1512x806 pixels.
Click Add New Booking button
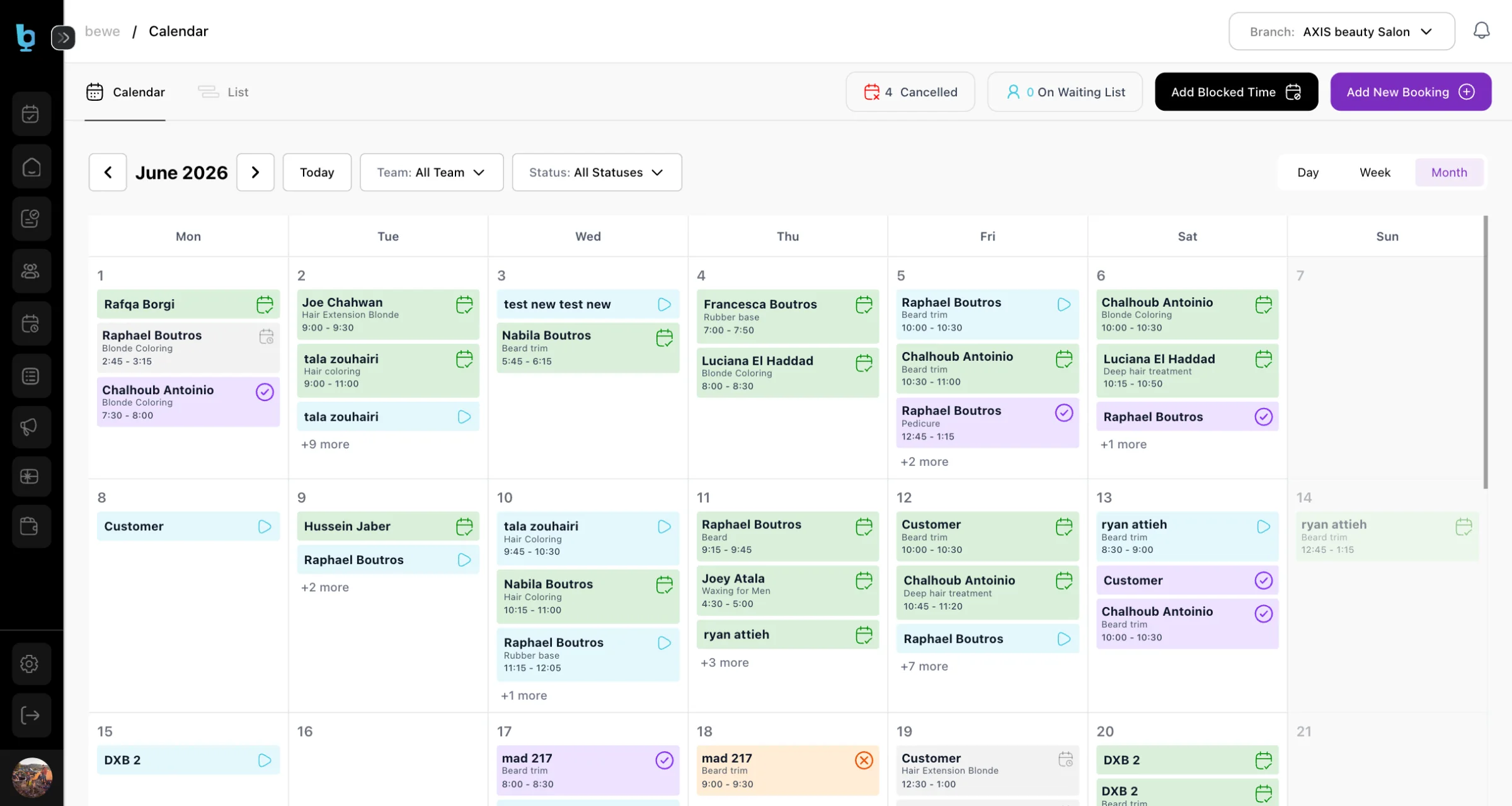1411,92
